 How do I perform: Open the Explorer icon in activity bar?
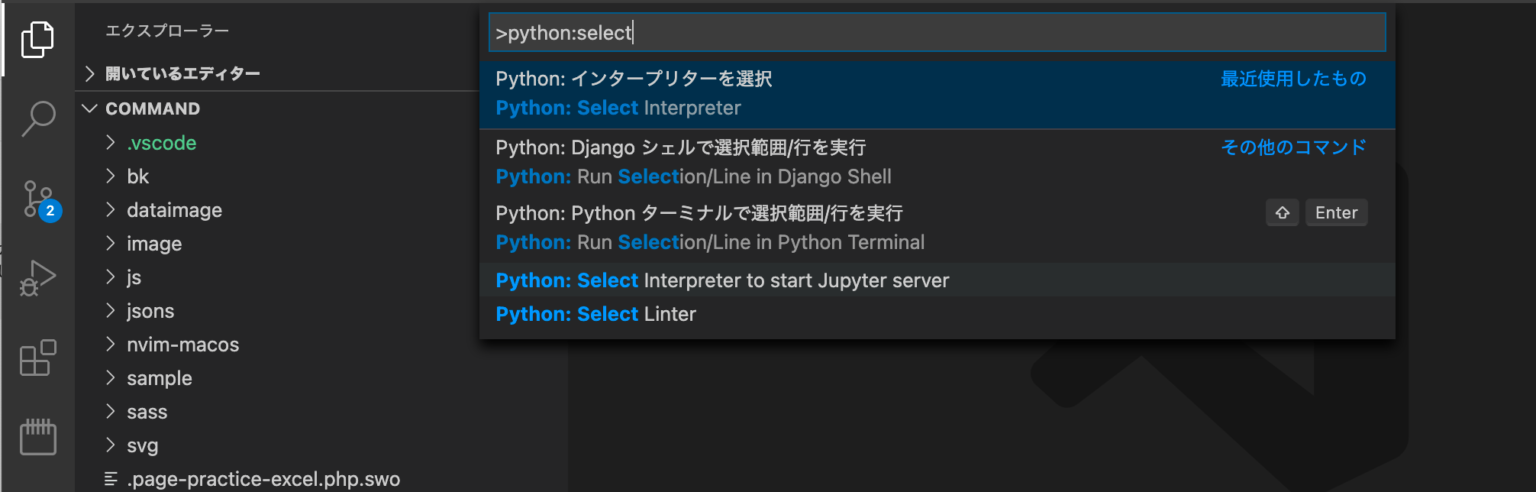tap(37, 39)
